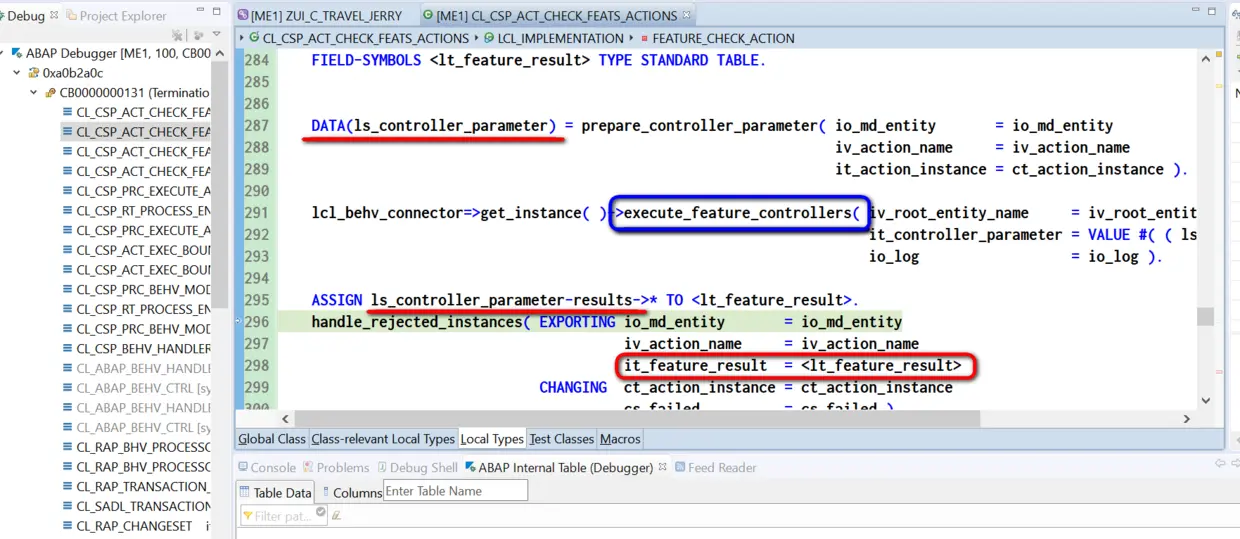Open the Problems view tab
The width and height of the screenshot is (1240, 539).
pos(336,467)
